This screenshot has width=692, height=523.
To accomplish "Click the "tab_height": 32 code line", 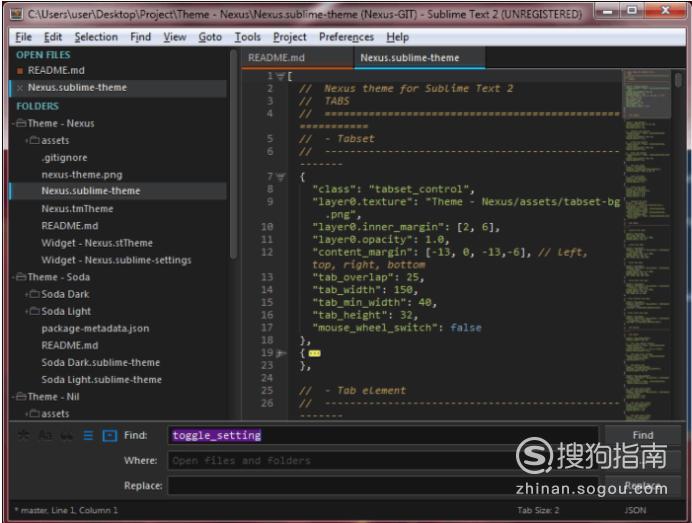I will coord(365,315).
